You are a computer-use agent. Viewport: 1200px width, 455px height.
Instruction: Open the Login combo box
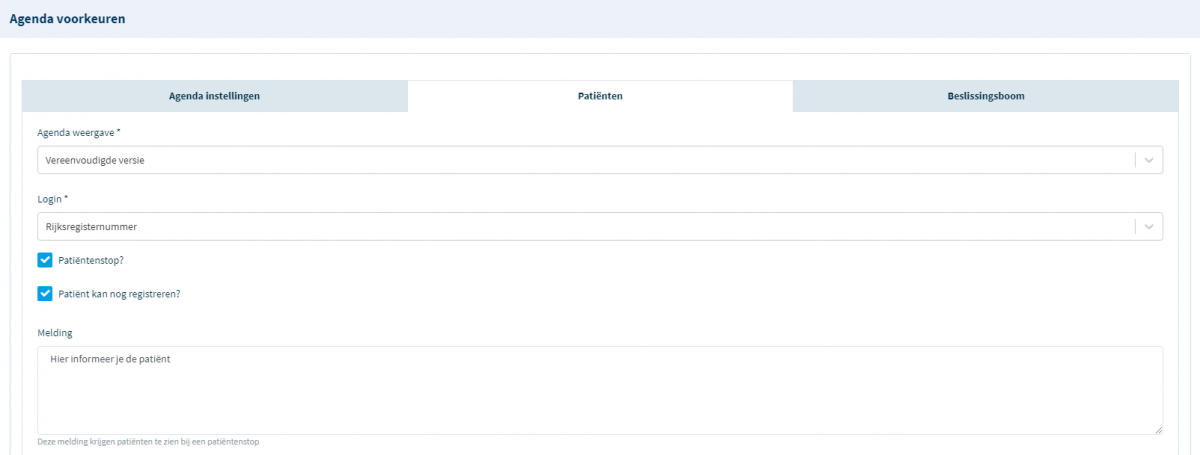point(585,227)
